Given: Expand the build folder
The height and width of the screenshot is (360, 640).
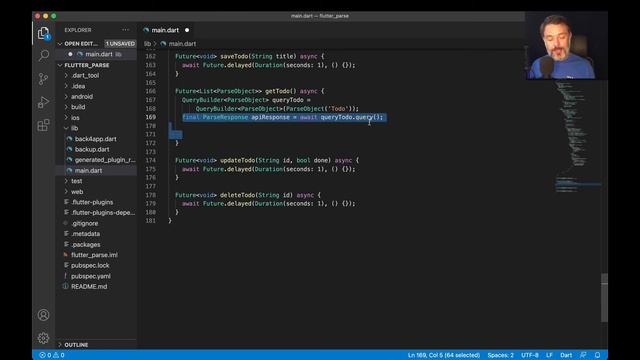Looking at the screenshot, I should point(66,107).
